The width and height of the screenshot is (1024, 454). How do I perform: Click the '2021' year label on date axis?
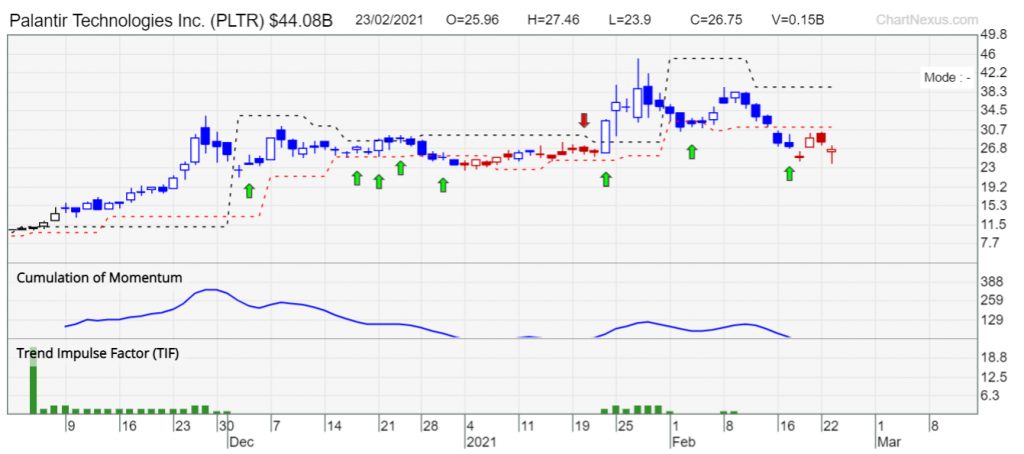tap(482, 442)
